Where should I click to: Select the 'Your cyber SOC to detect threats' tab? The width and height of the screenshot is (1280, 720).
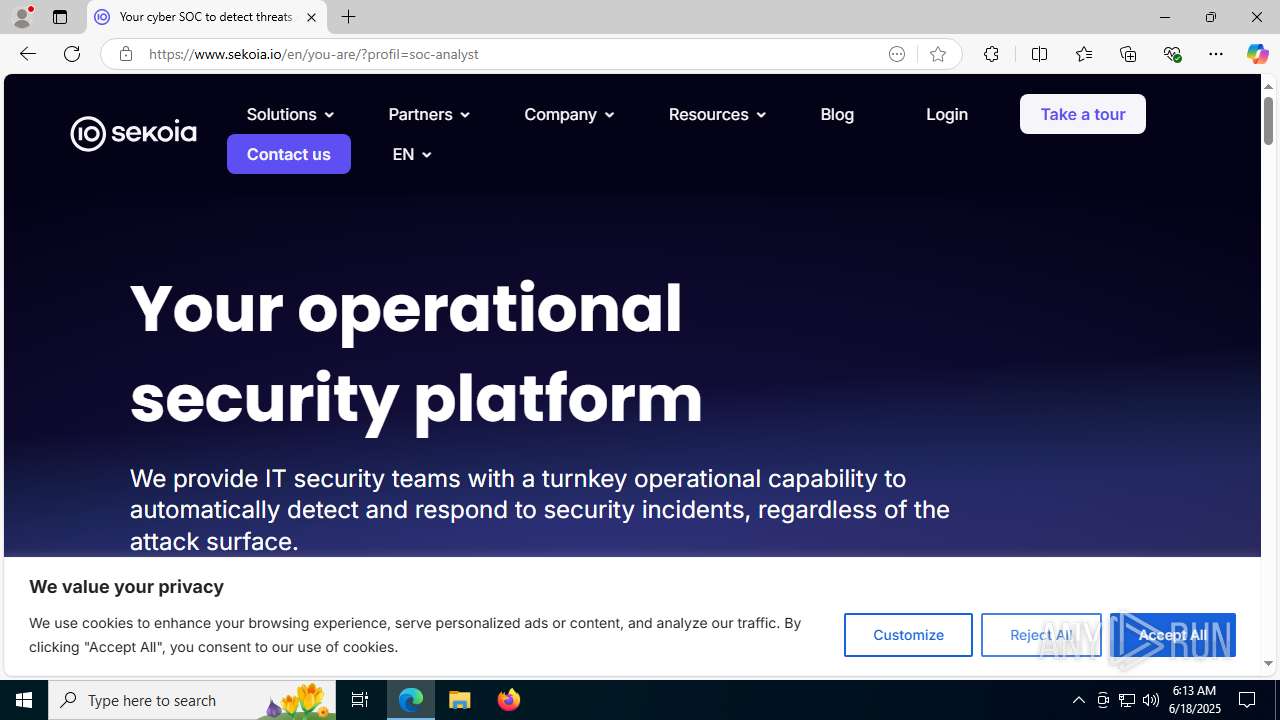(207, 17)
